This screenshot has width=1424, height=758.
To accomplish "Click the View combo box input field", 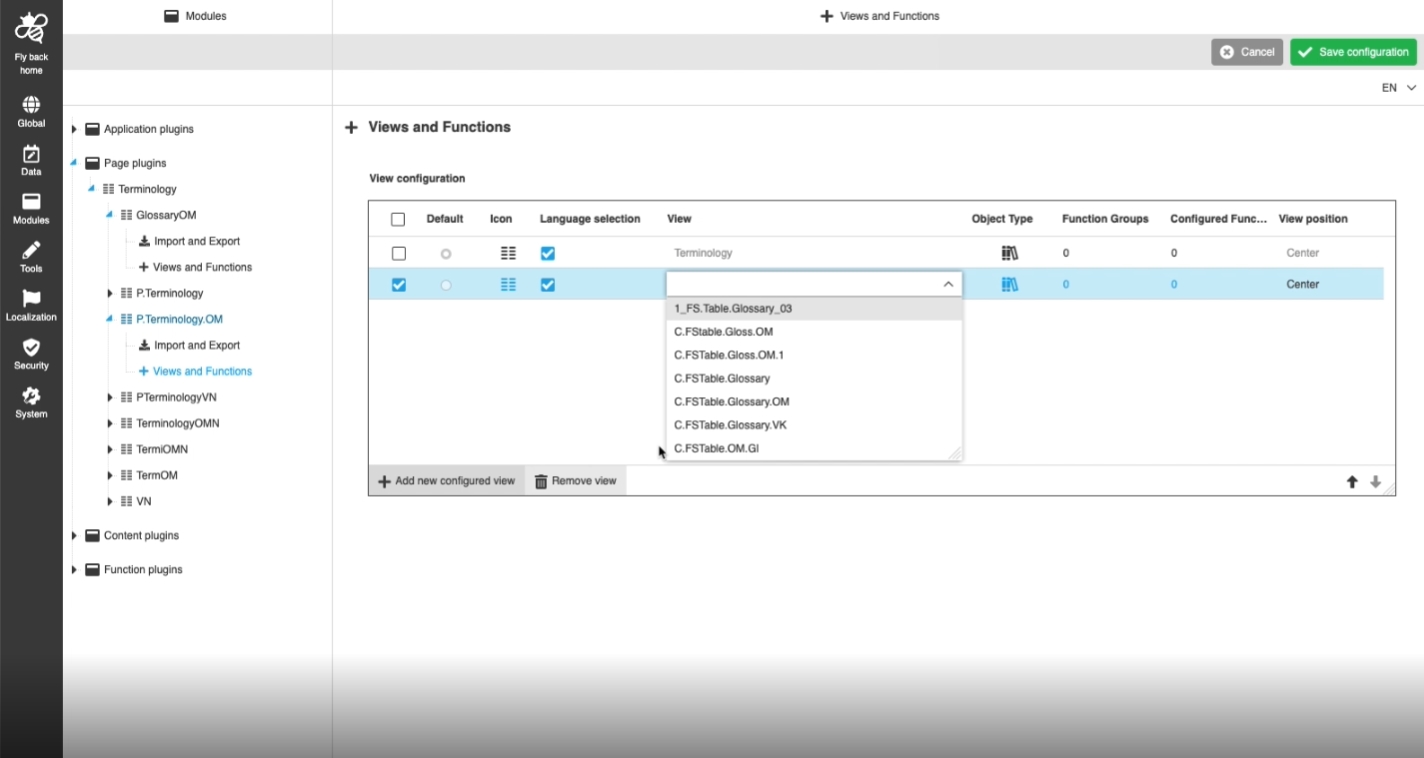I will tap(802, 285).
